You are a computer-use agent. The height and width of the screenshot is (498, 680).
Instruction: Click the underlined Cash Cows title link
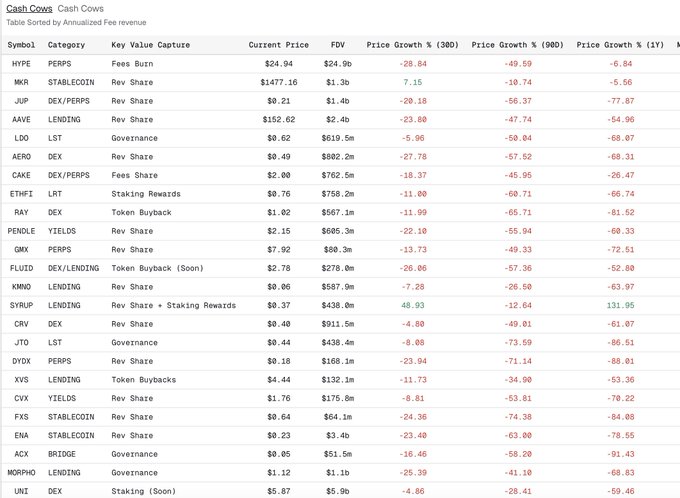tap(29, 8)
